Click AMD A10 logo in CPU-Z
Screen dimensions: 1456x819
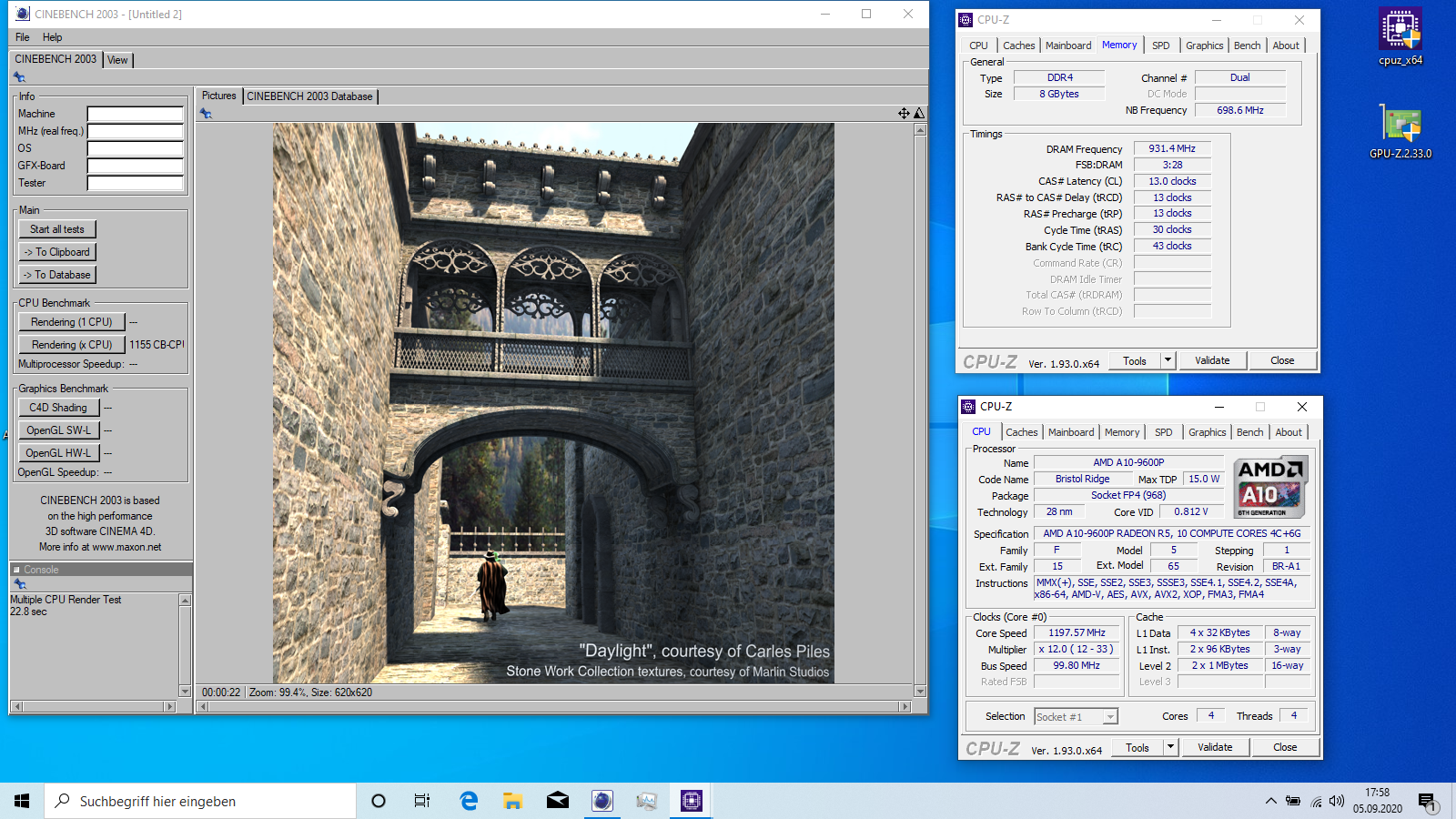point(1271,487)
